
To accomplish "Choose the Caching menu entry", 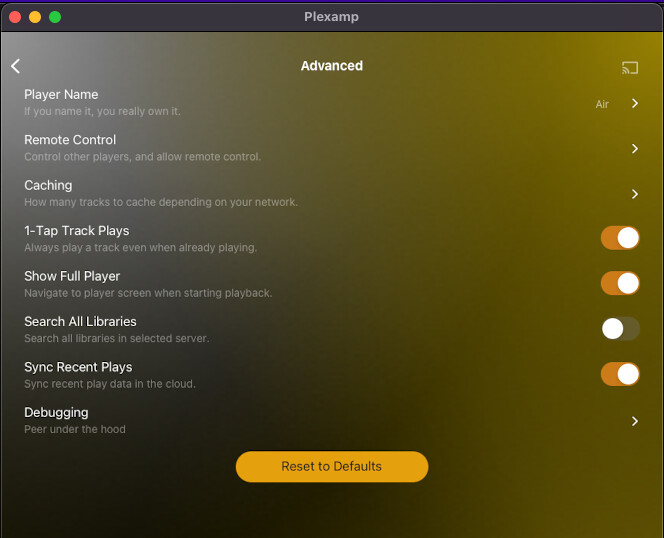I will (332, 193).
